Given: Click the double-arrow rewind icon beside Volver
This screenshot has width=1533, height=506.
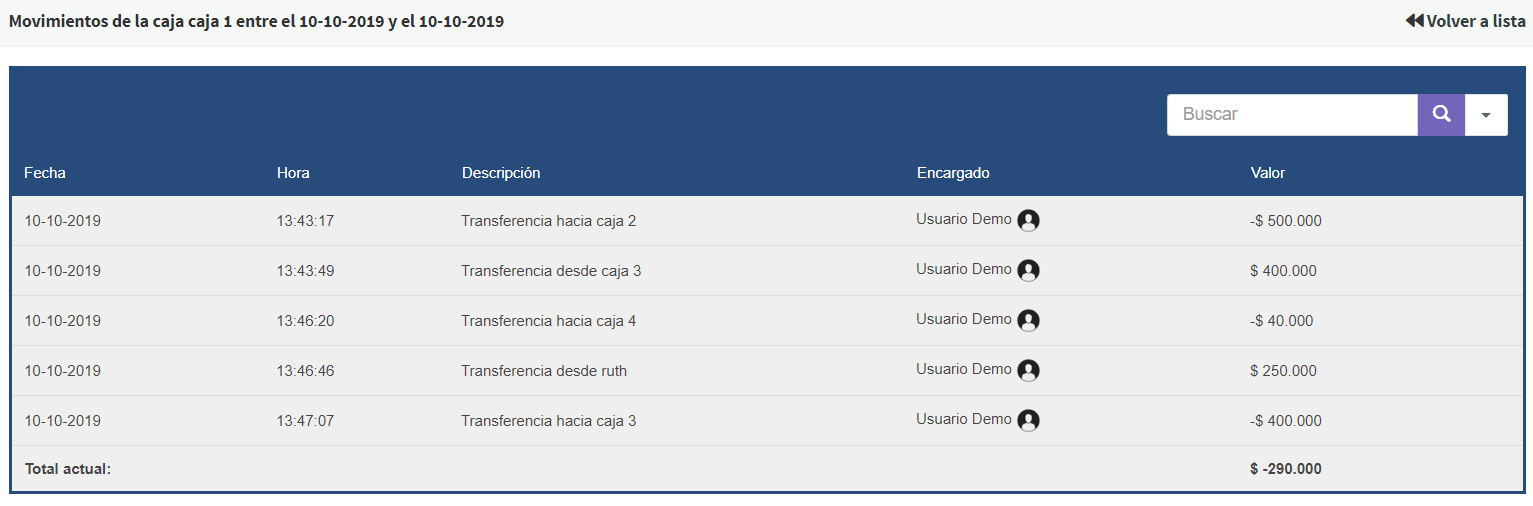Looking at the screenshot, I should [1414, 21].
